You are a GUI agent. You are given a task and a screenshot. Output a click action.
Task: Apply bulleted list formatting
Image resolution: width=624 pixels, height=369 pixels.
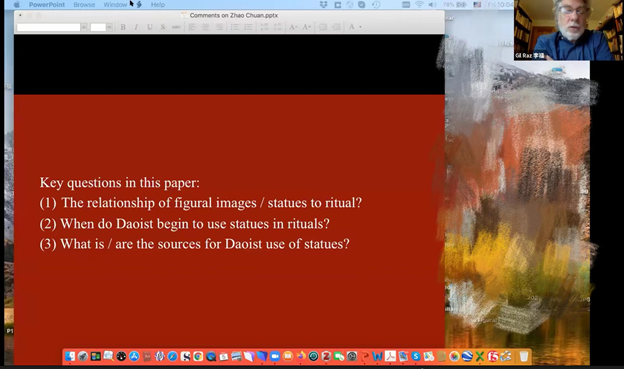(x=235, y=27)
